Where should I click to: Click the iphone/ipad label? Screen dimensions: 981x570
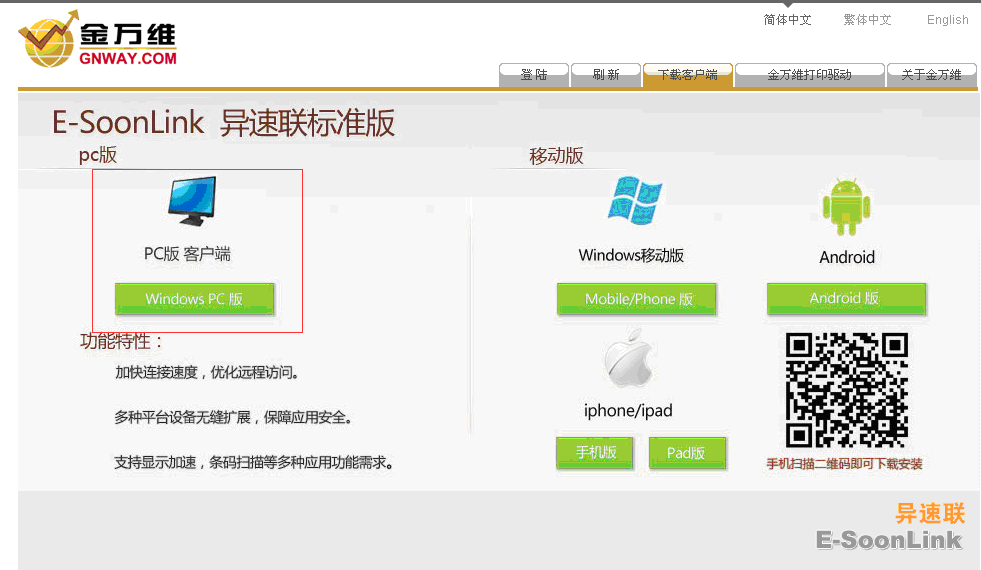[628, 411]
